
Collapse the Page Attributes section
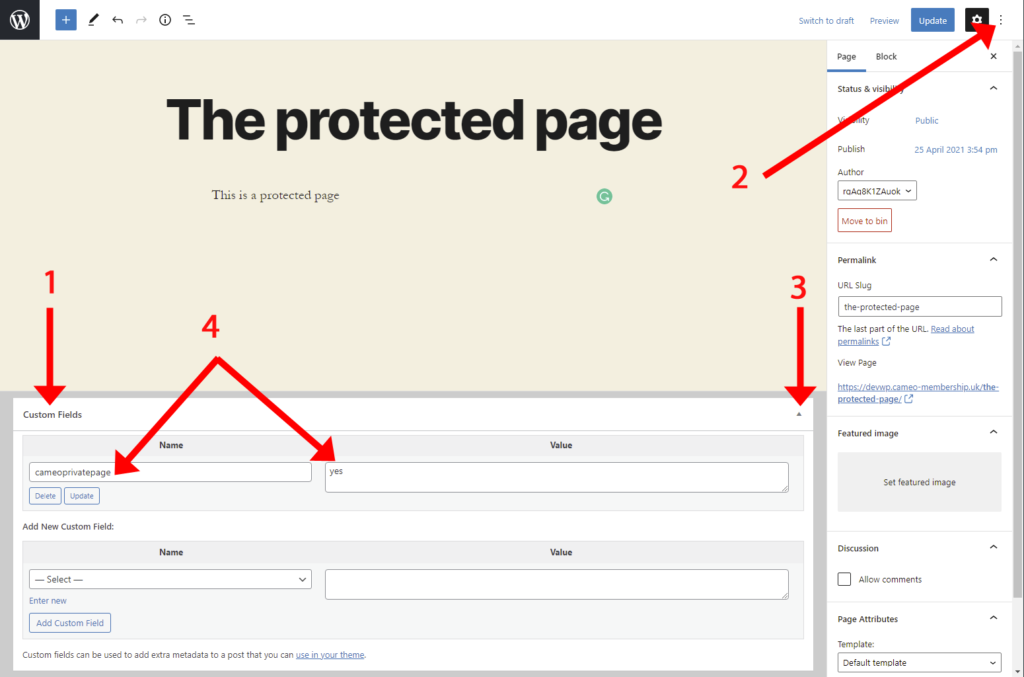[993, 618]
